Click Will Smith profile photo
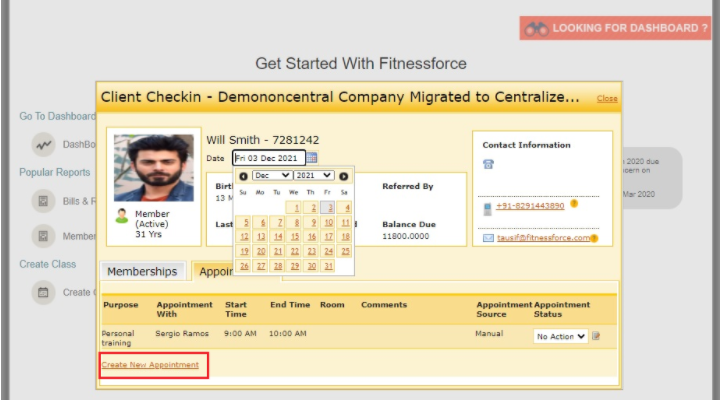The image size is (722, 401). coord(154,168)
